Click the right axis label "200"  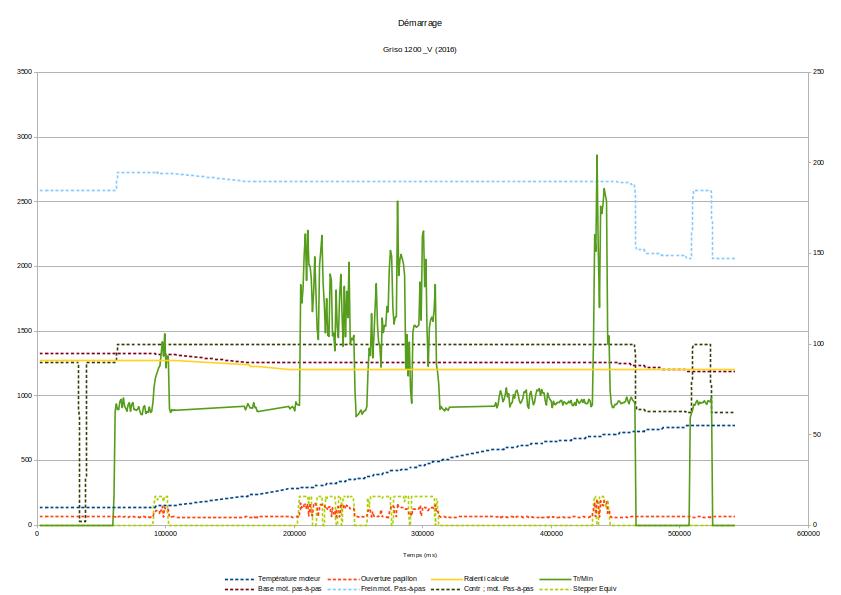pyautogui.click(x=818, y=163)
